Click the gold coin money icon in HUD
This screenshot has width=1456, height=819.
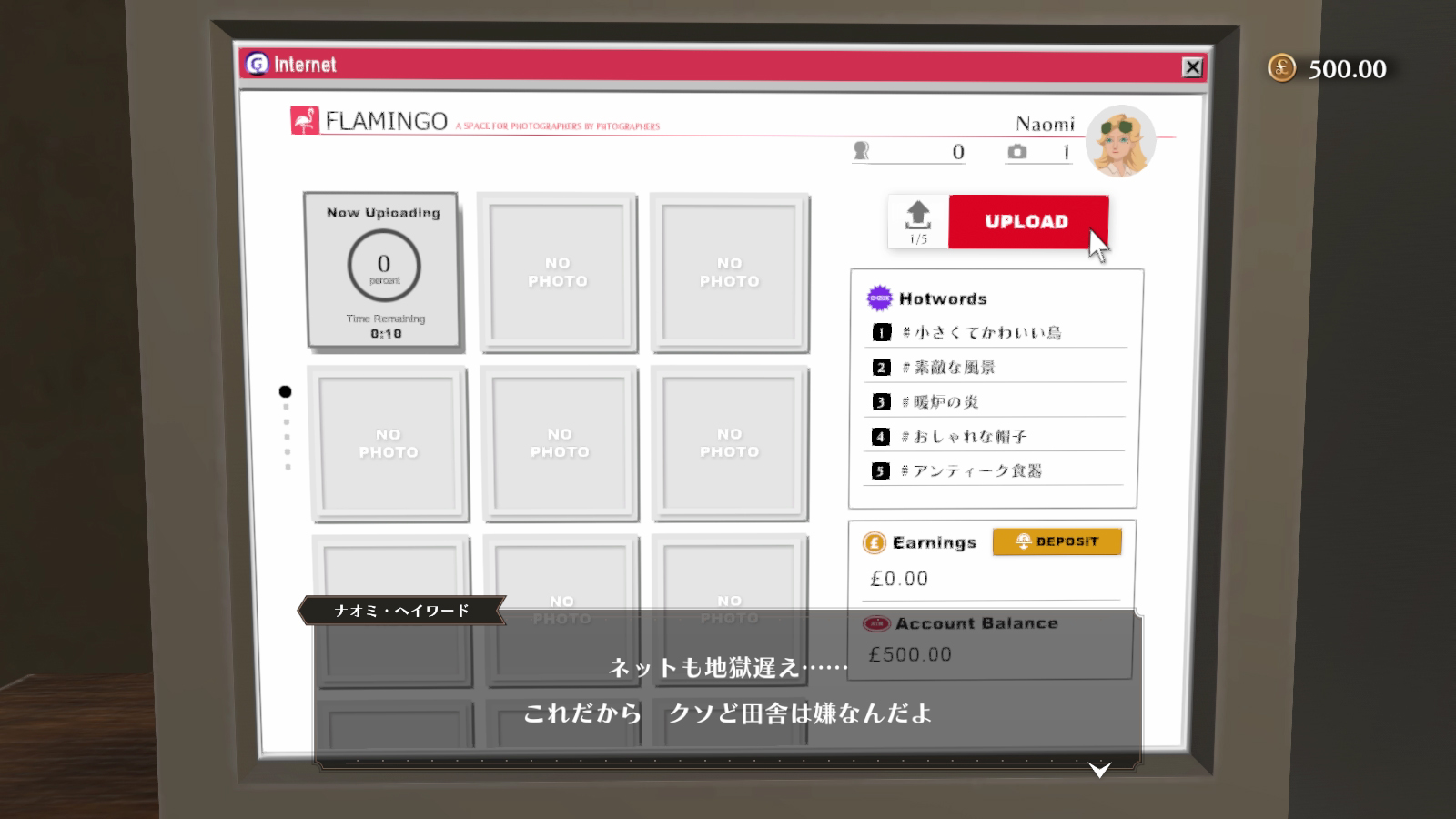point(1282,67)
